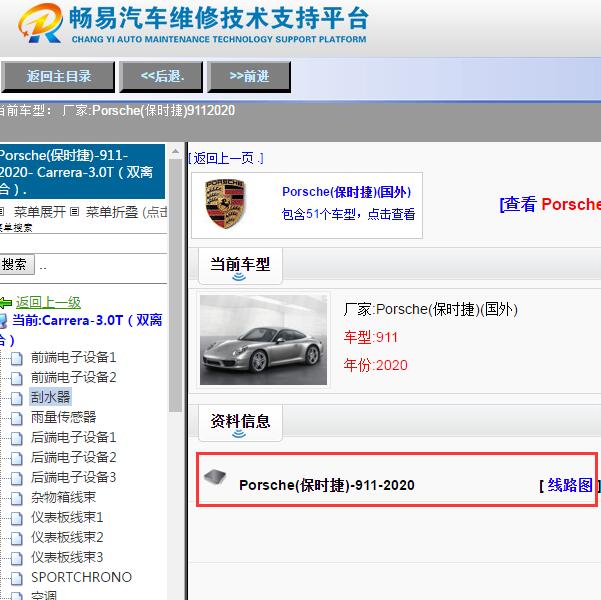The height and width of the screenshot is (600, 601).
Task: Click the silver Porsche 911 thumbnail
Action: click(x=263, y=340)
